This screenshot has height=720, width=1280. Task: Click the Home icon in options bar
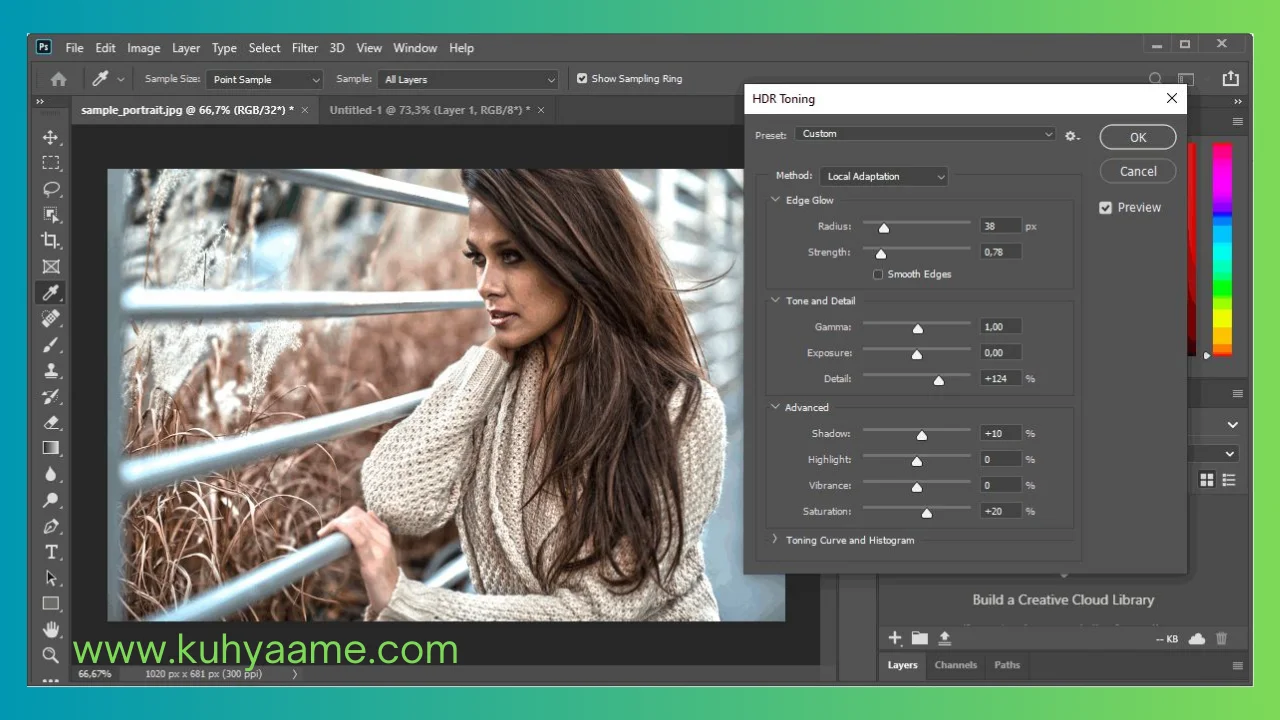(x=59, y=79)
